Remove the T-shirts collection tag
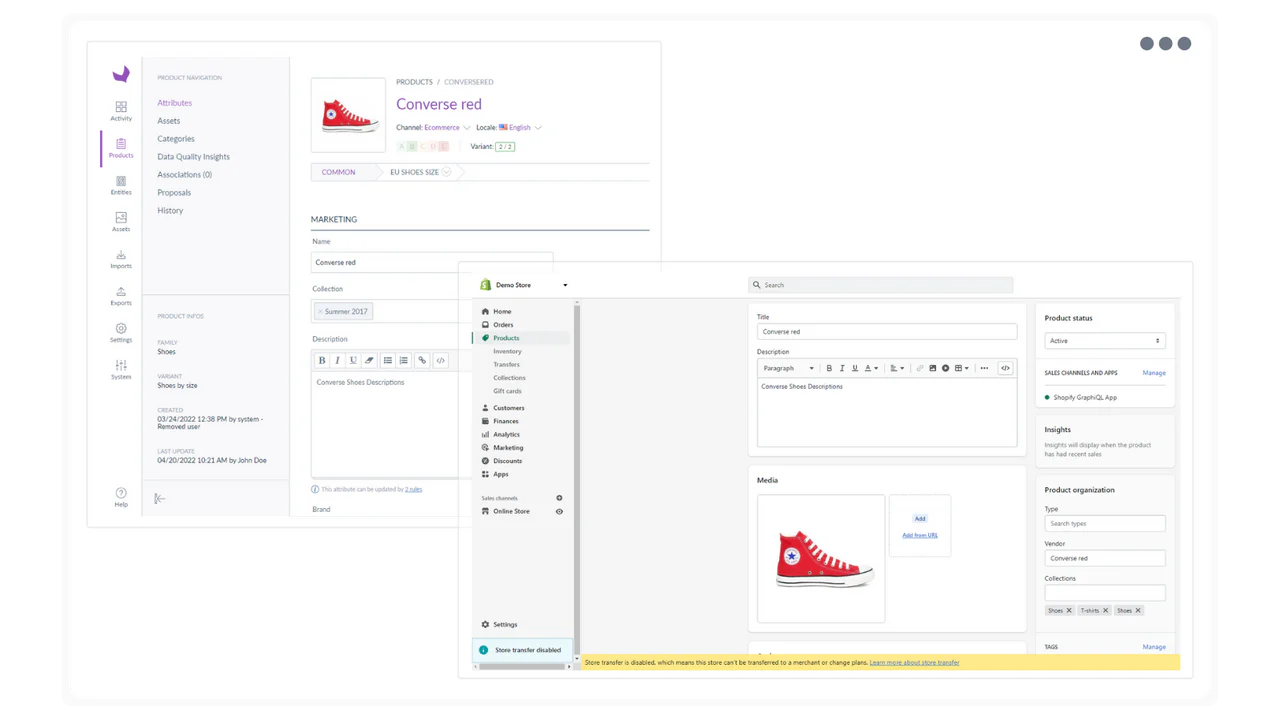The width and height of the screenshot is (1280, 720). tap(1105, 610)
